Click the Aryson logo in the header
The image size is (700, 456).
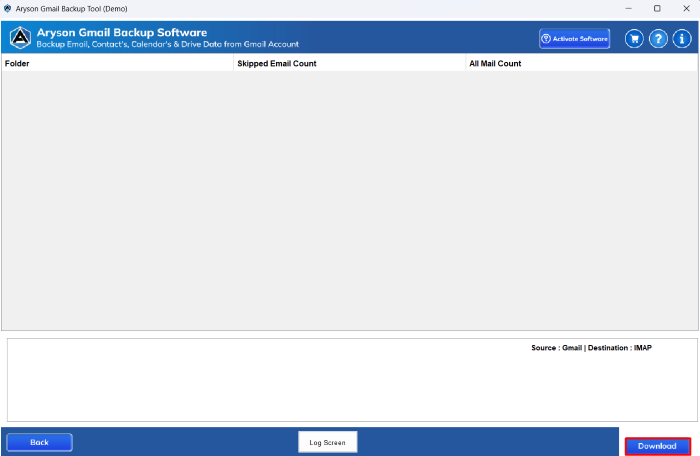21,38
